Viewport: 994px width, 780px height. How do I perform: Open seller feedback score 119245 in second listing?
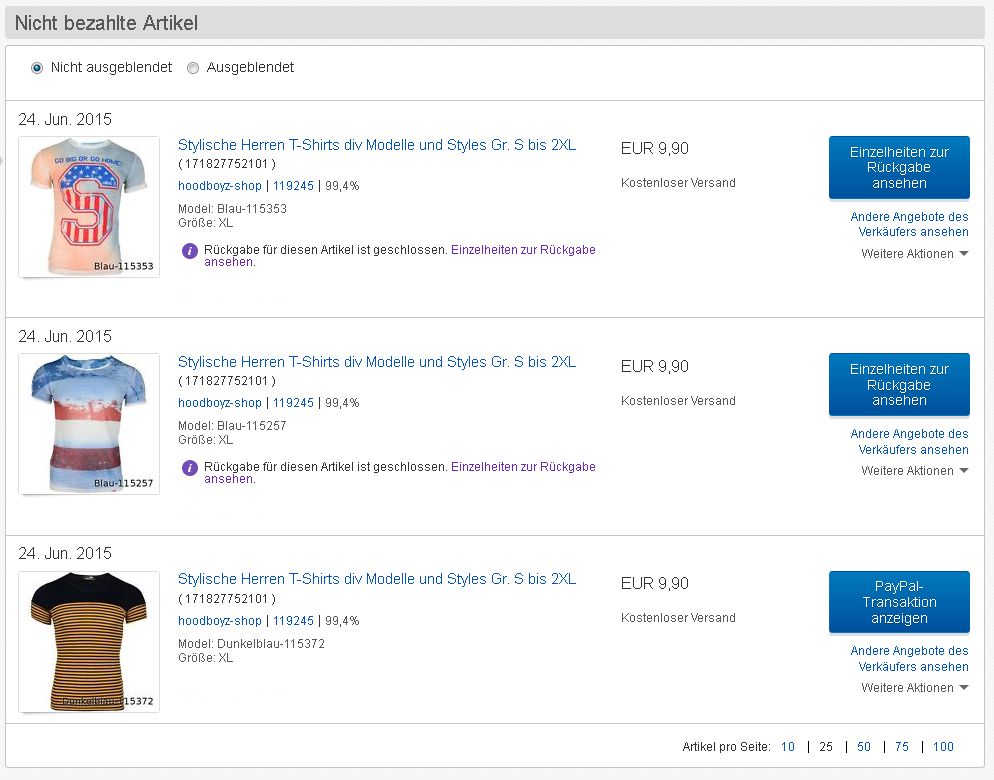[x=294, y=403]
